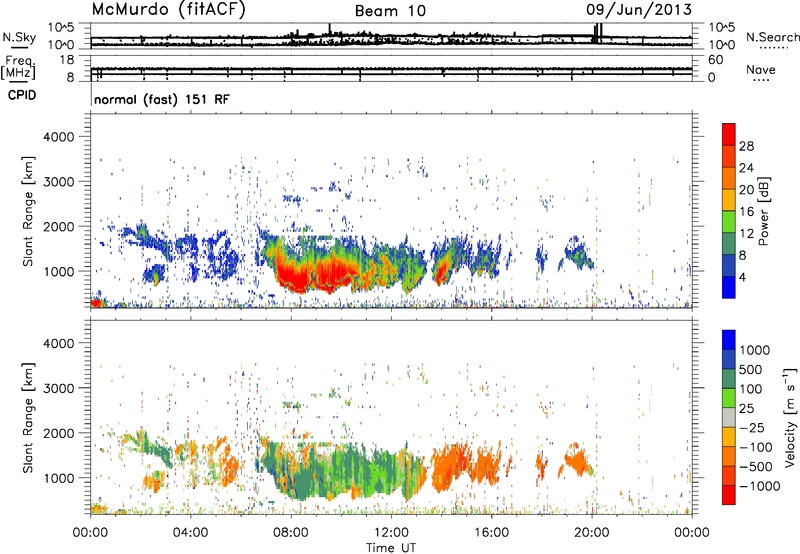Pick the orange power segment between 20 and 24
800x554 pixels.
pos(729,179)
